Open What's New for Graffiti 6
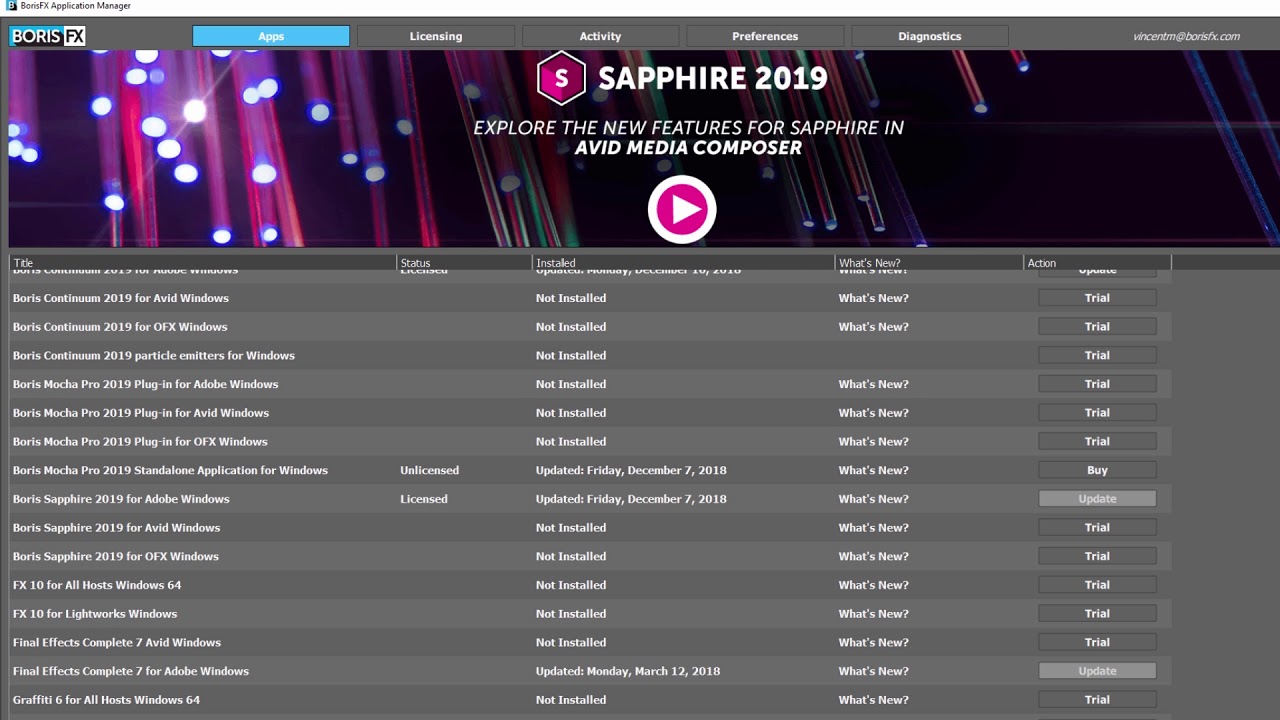 873,700
